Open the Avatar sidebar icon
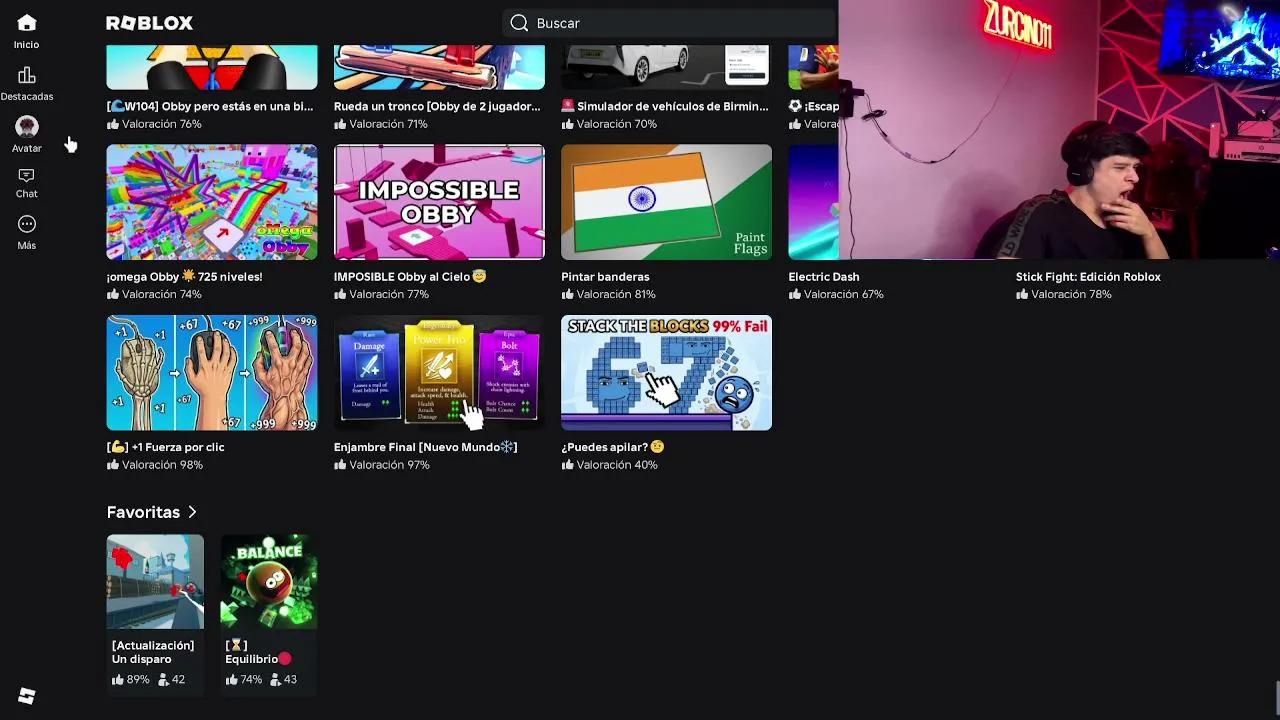This screenshot has height=720, width=1280. point(27,127)
